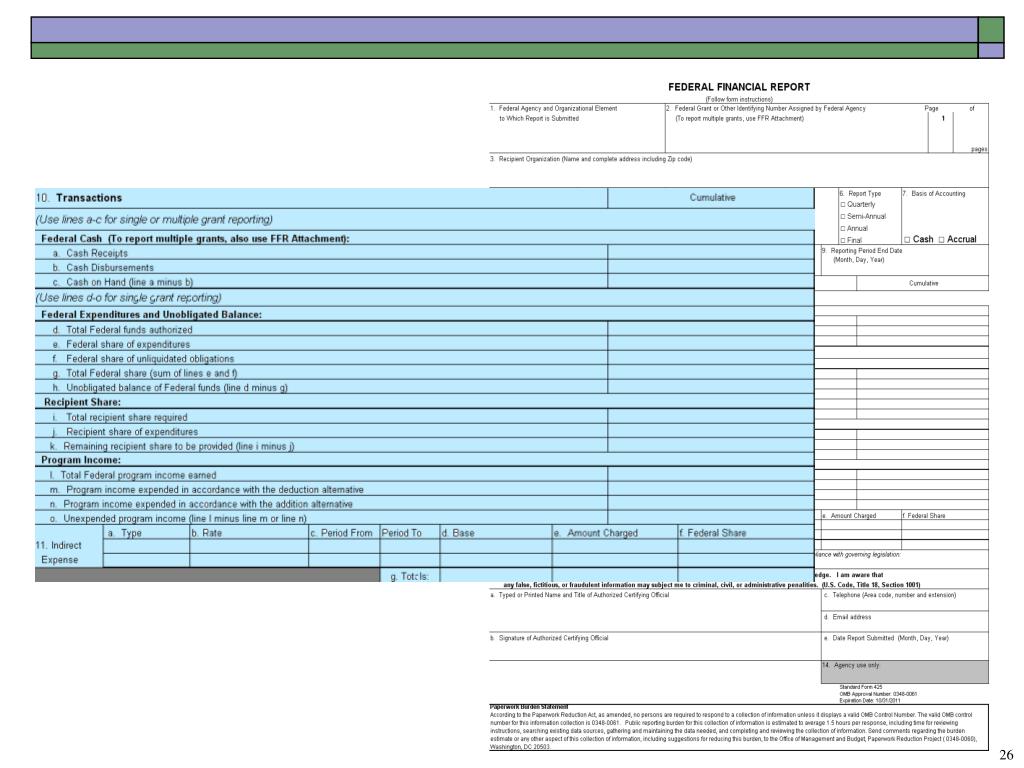Viewport: 1024px width, 768px height.
Task: Click Reporting Period End Date field
Action: click(904, 260)
